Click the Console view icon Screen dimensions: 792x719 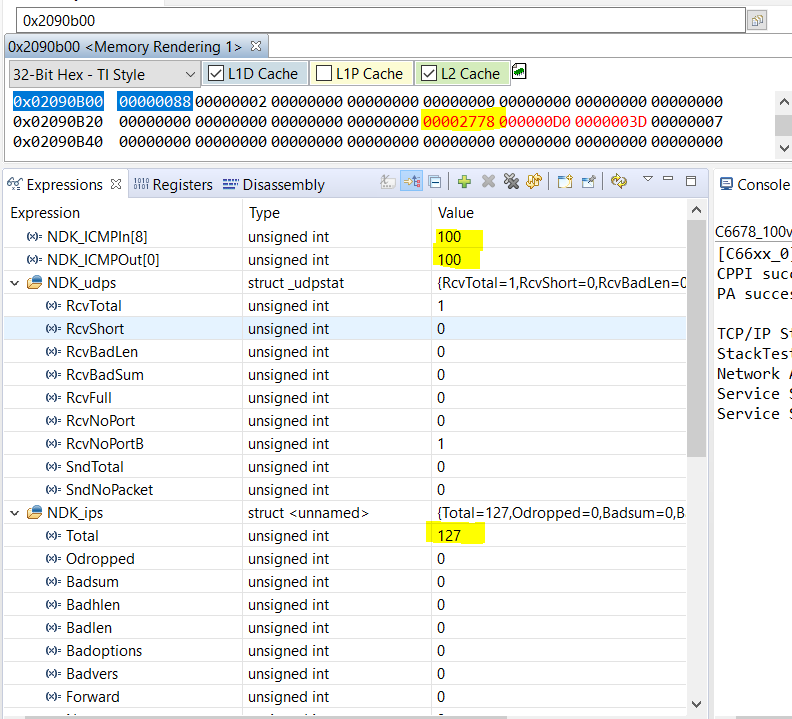pyautogui.click(x=726, y=184)
